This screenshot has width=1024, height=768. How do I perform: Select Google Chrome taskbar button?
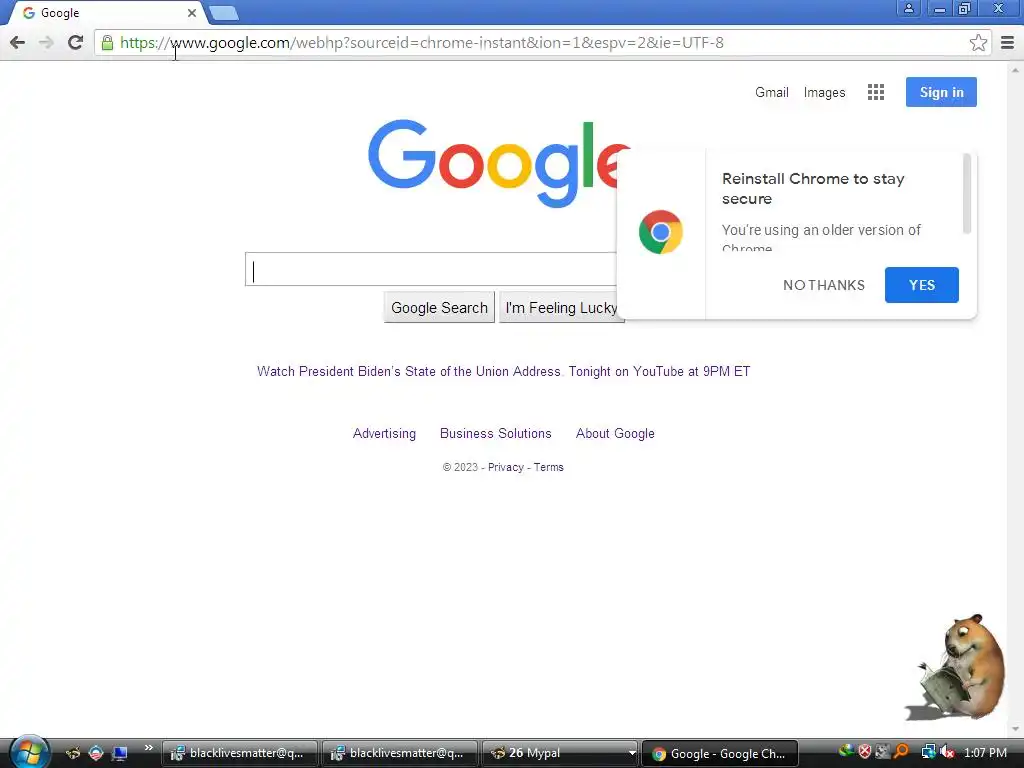click(x=720, y=754)
